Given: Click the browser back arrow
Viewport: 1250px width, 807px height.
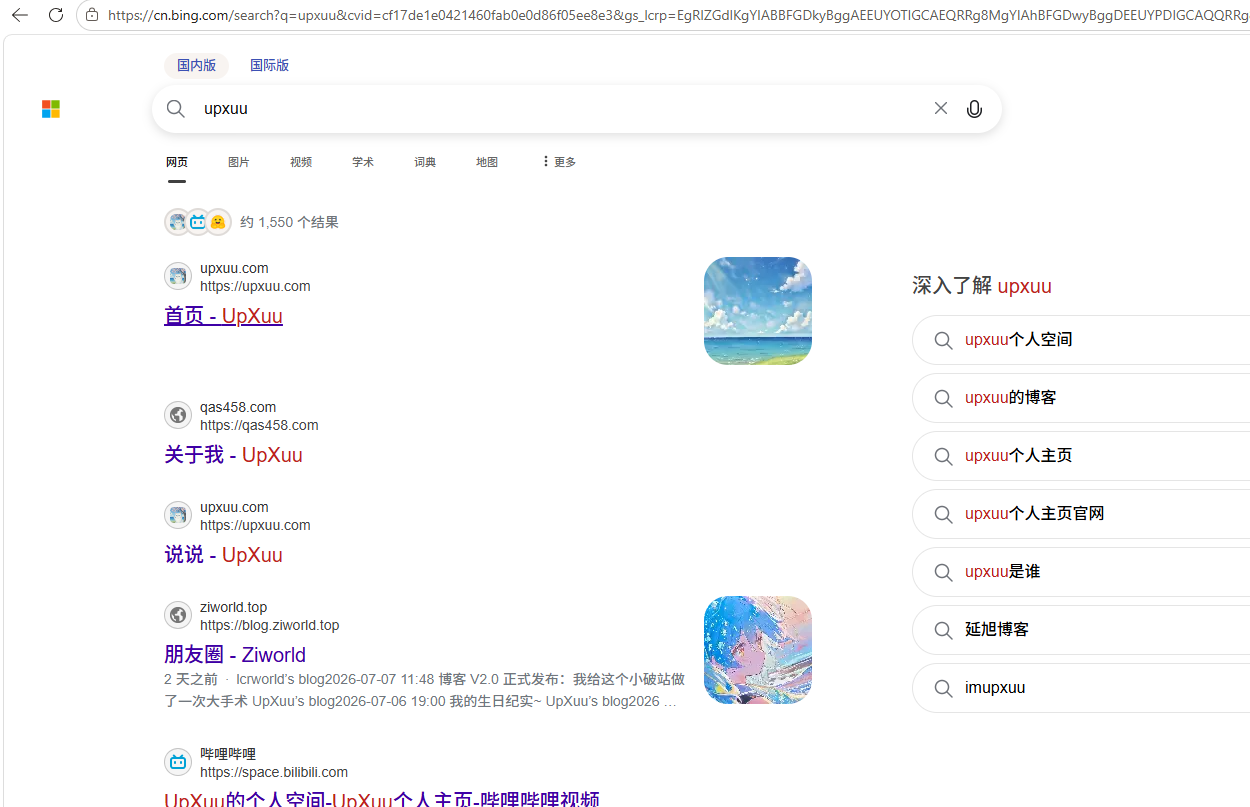Looking at the screenshot, I should pos(20,15).
